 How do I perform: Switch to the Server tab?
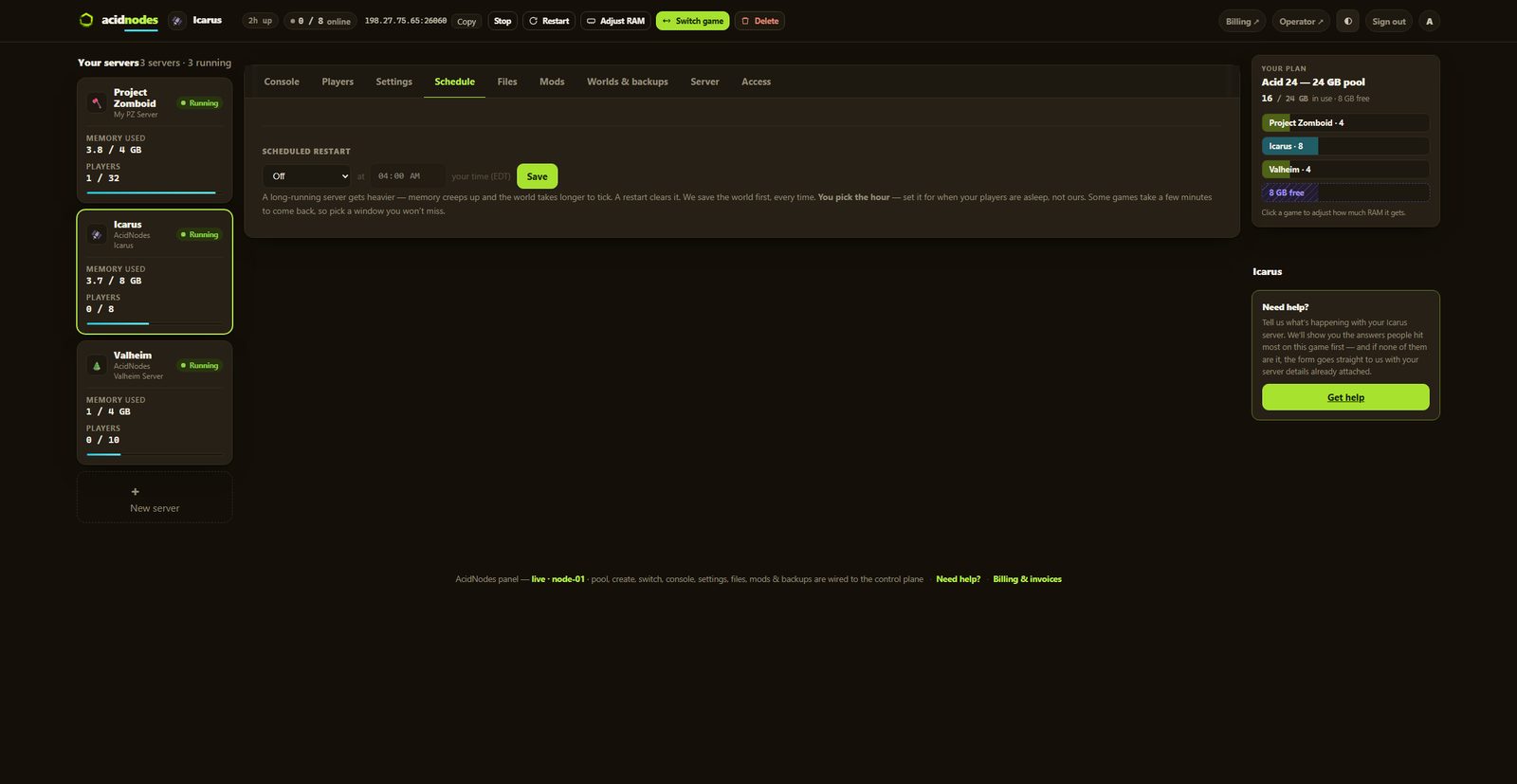(704, 82)
